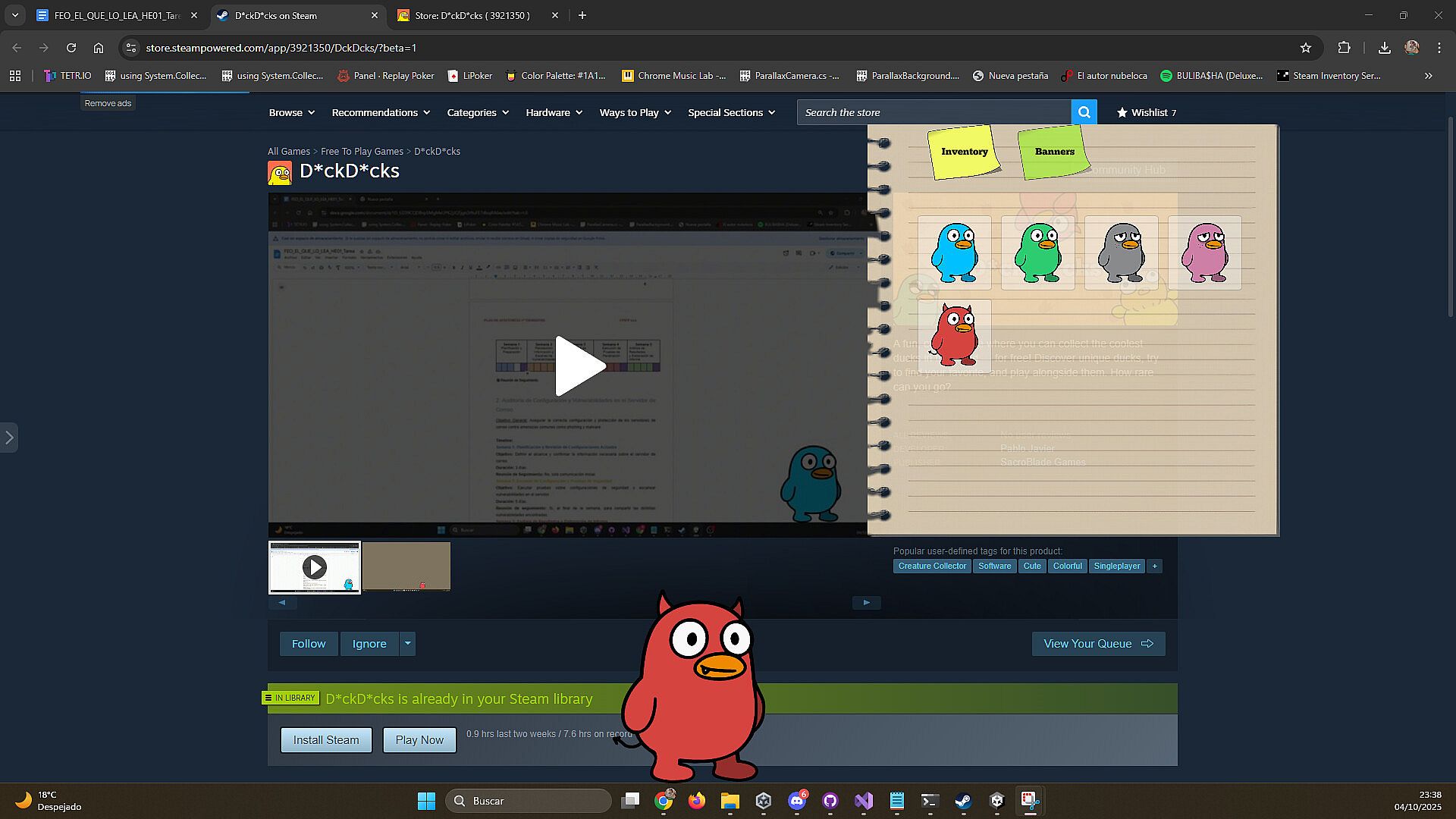Add a tag with plus button

pos(1154,566)
